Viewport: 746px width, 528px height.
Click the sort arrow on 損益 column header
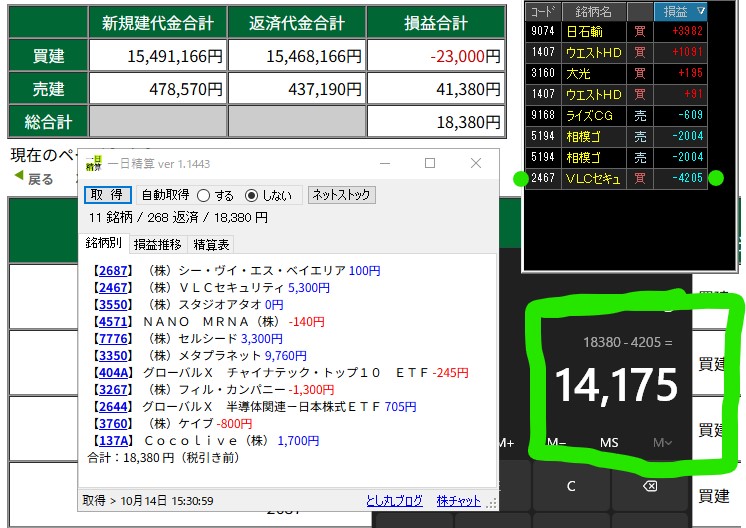pos(700,11)
